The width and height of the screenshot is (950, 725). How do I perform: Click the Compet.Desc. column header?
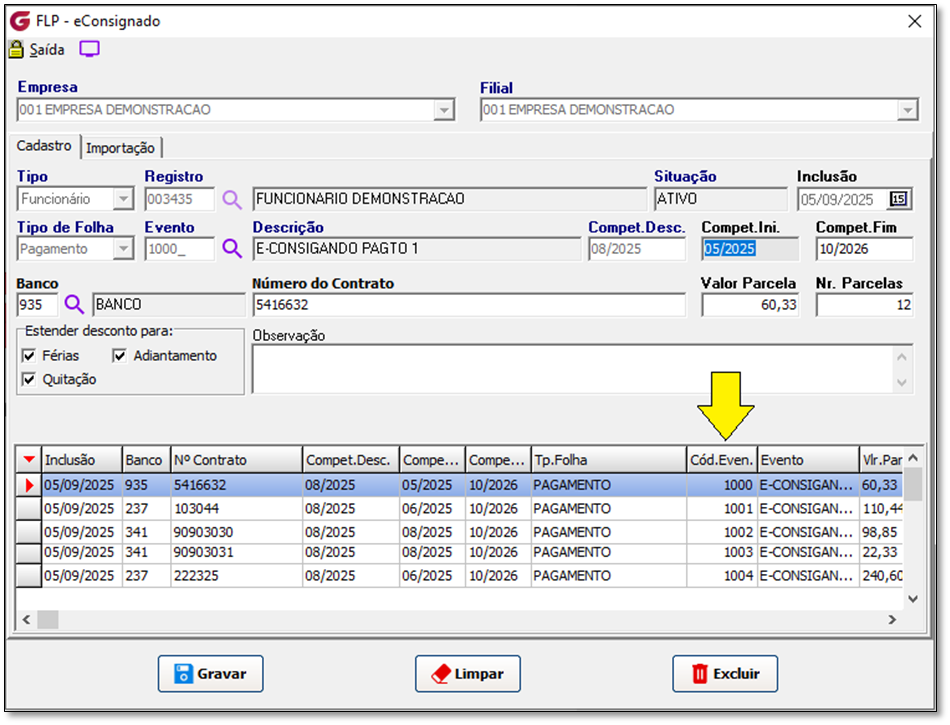click(351, 460)
